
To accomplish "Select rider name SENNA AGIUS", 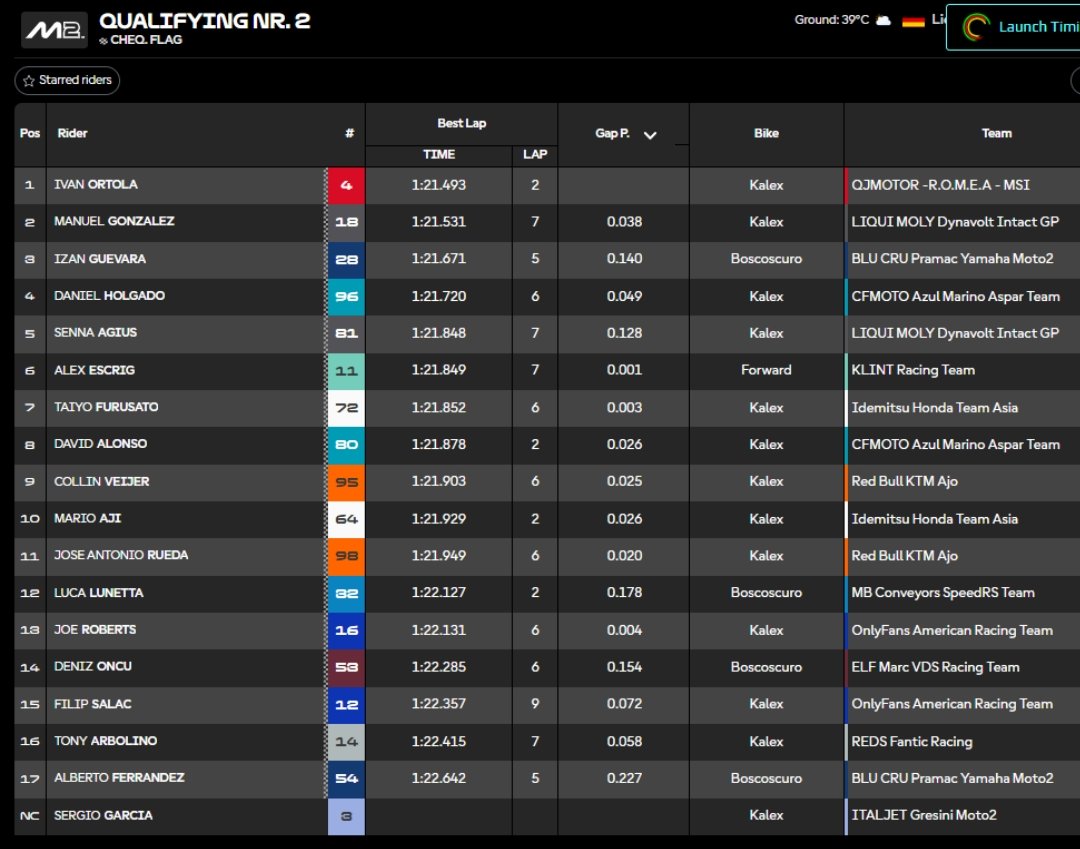I will [96, 333].
